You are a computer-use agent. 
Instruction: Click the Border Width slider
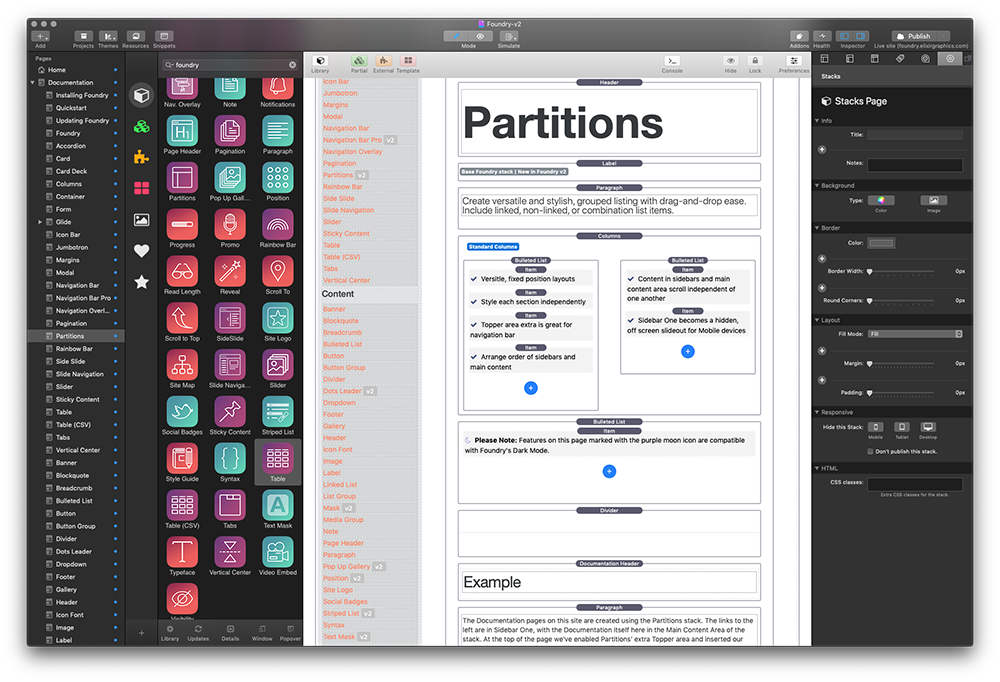[x=901, y=272]
